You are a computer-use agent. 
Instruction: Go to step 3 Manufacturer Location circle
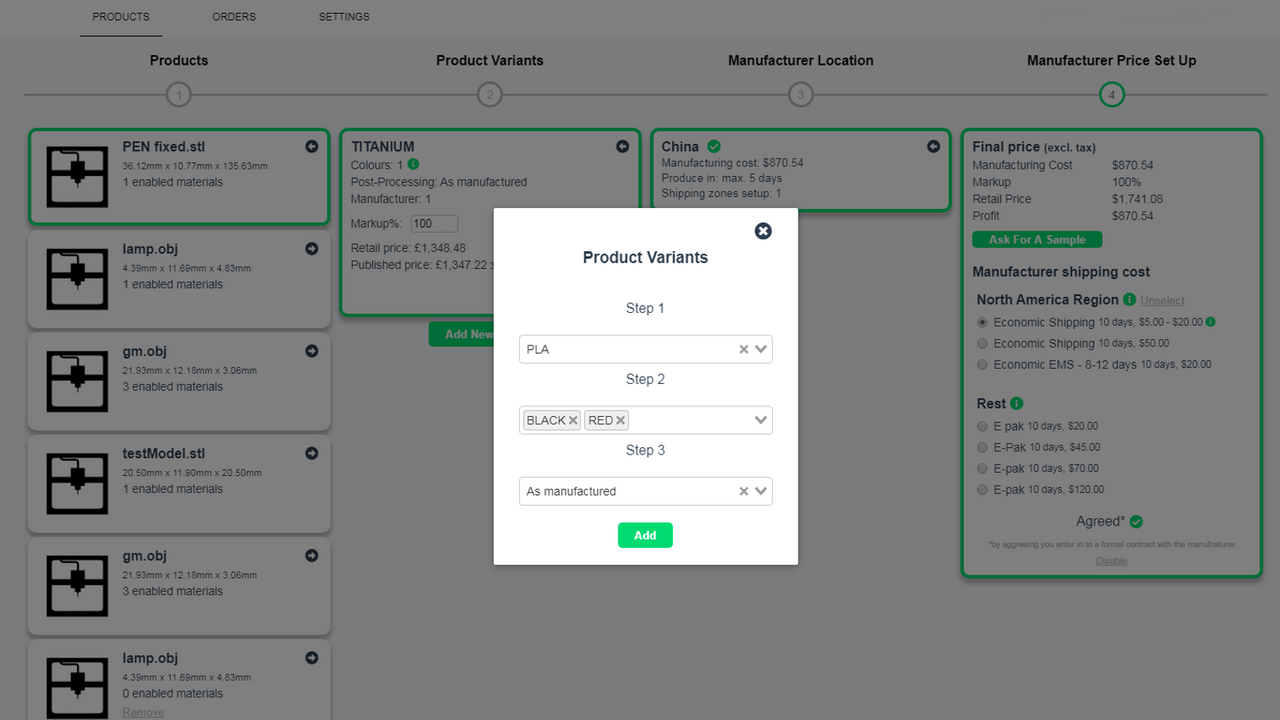(800, 95)
